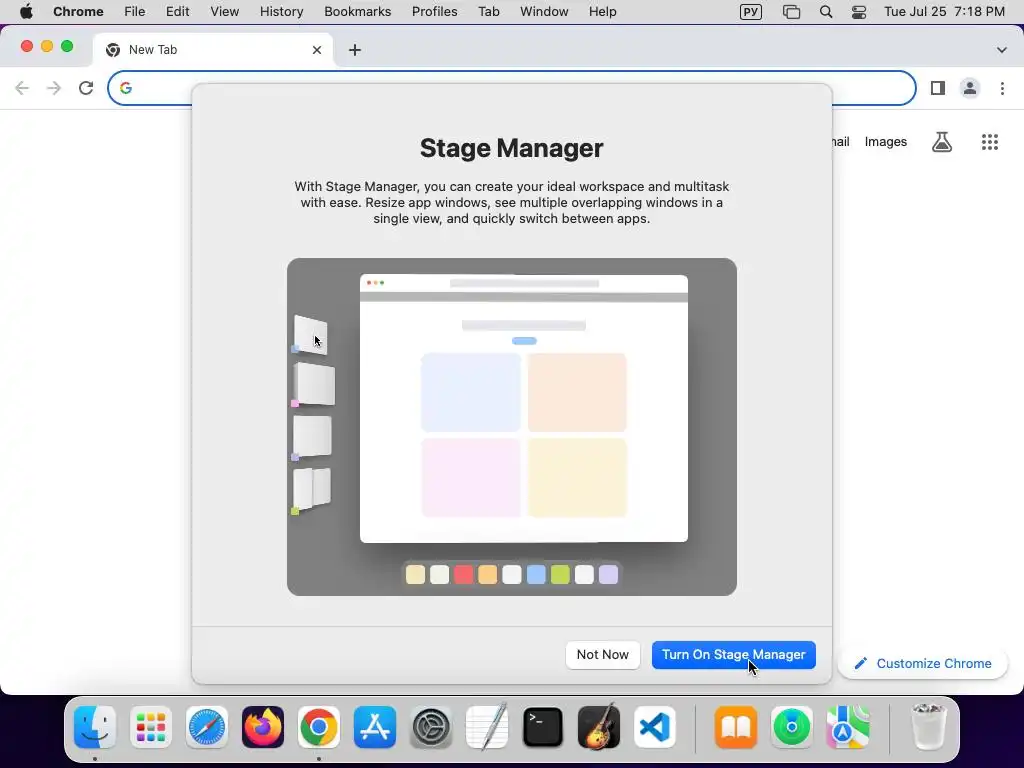Open Launchpad from the Dock

pyautogui.click(x=151, y=727)
